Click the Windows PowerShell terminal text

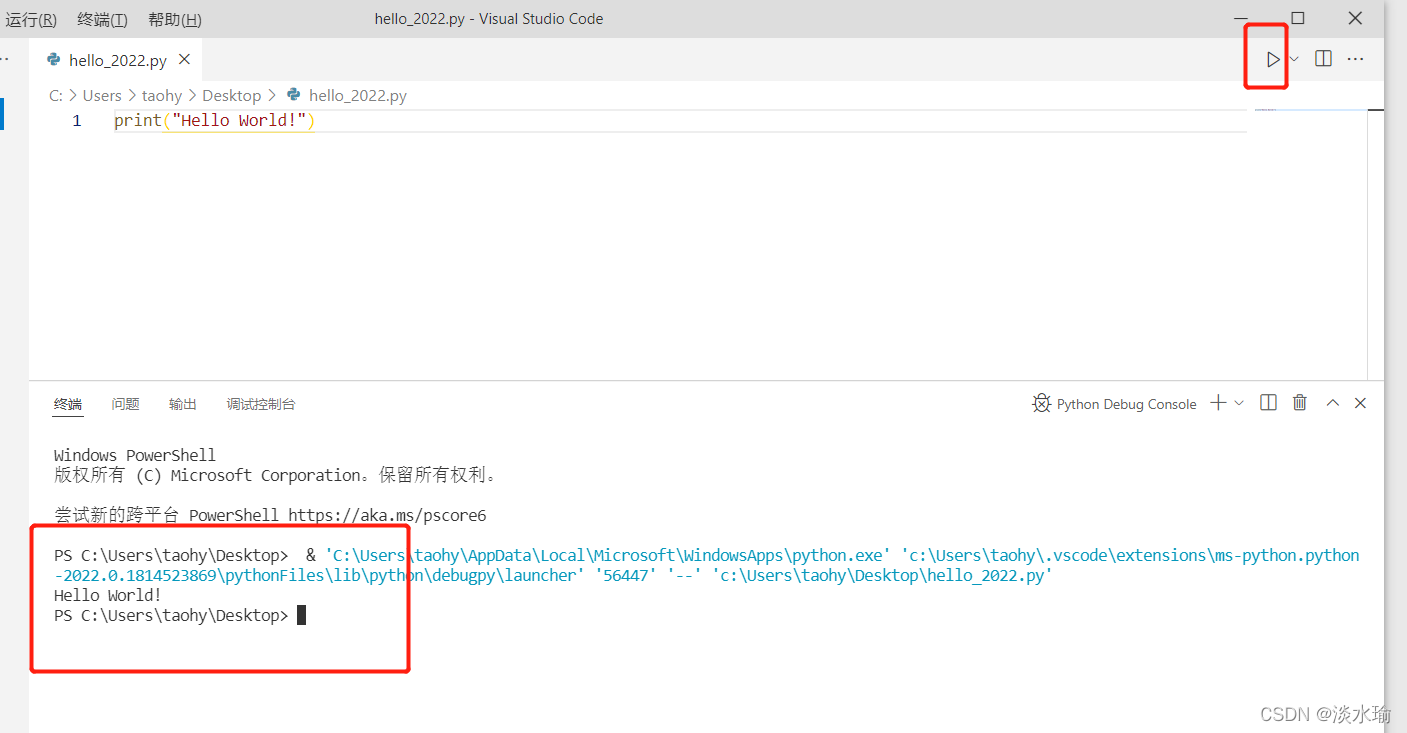(x=135, y=456)
